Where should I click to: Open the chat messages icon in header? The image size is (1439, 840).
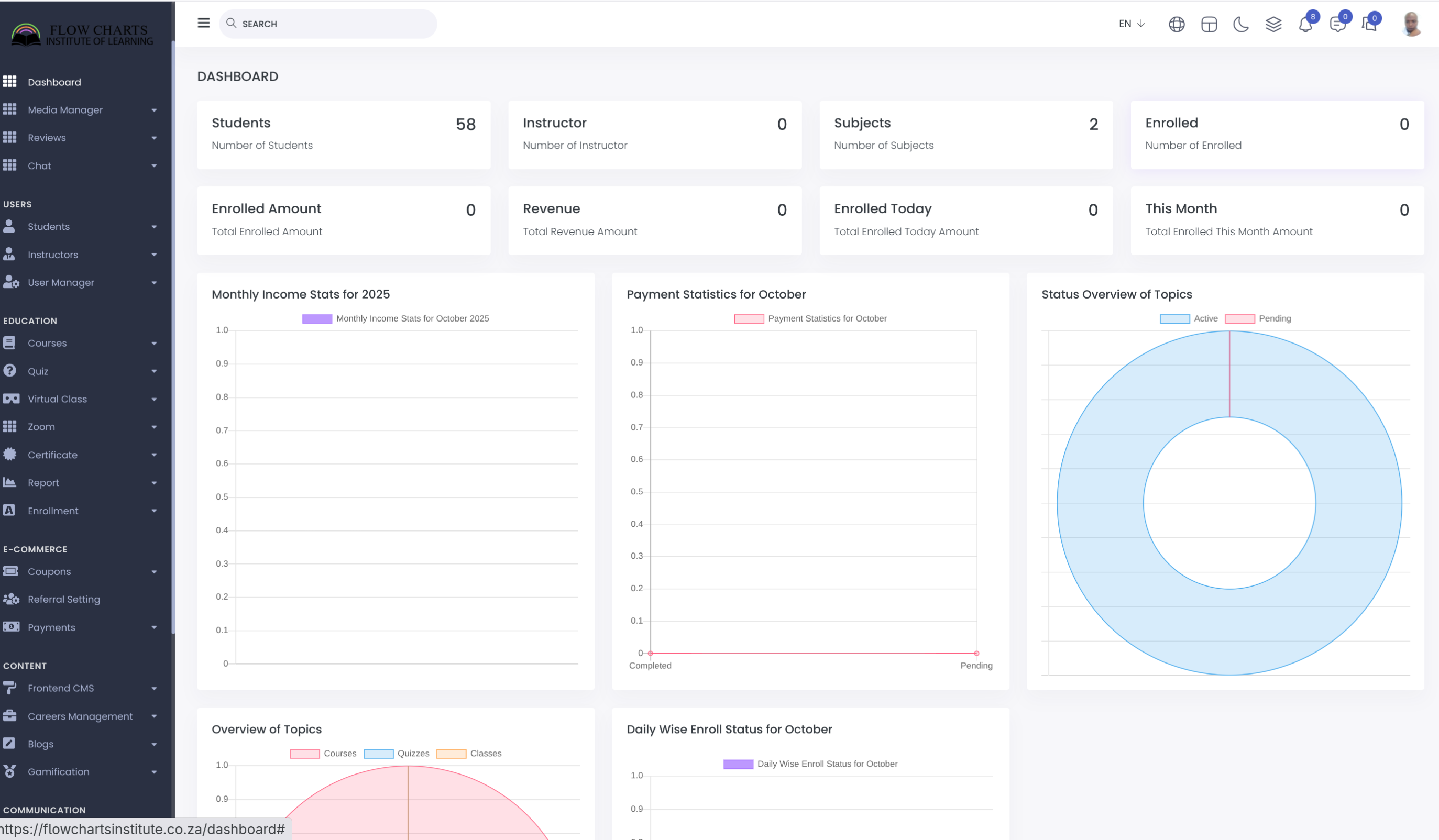pyautogui.click(x=1337, y=24)
